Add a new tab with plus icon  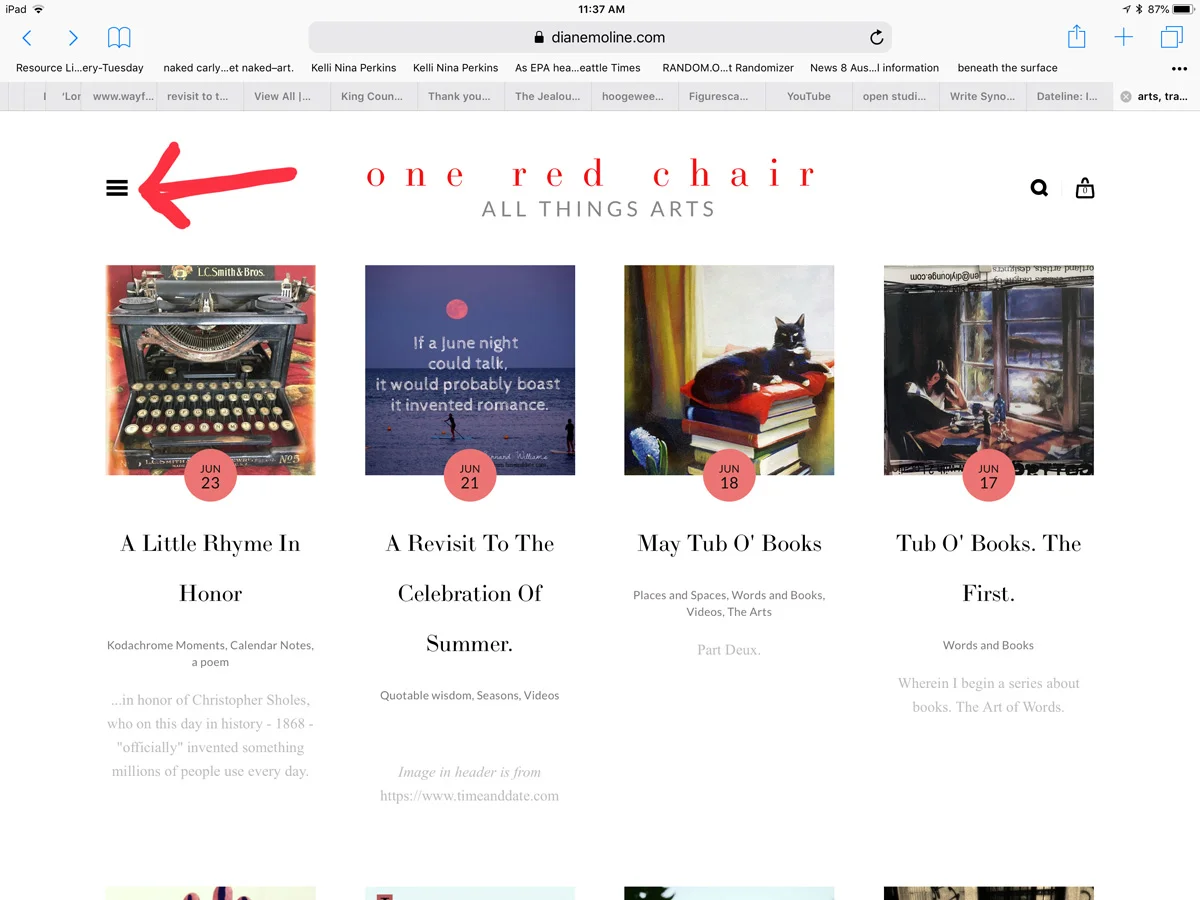1124,37
